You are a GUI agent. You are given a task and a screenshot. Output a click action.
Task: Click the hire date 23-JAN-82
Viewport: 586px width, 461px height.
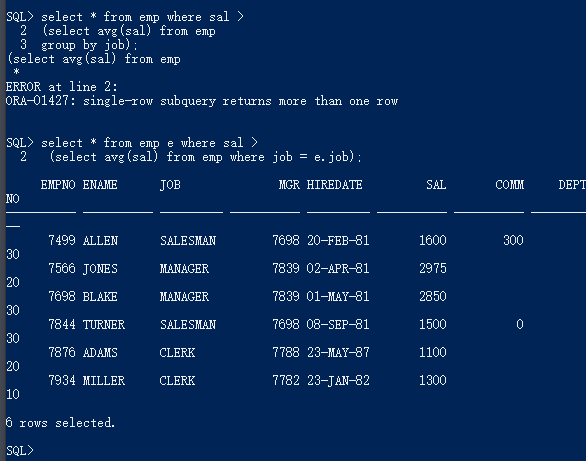[x=338, y=380]
